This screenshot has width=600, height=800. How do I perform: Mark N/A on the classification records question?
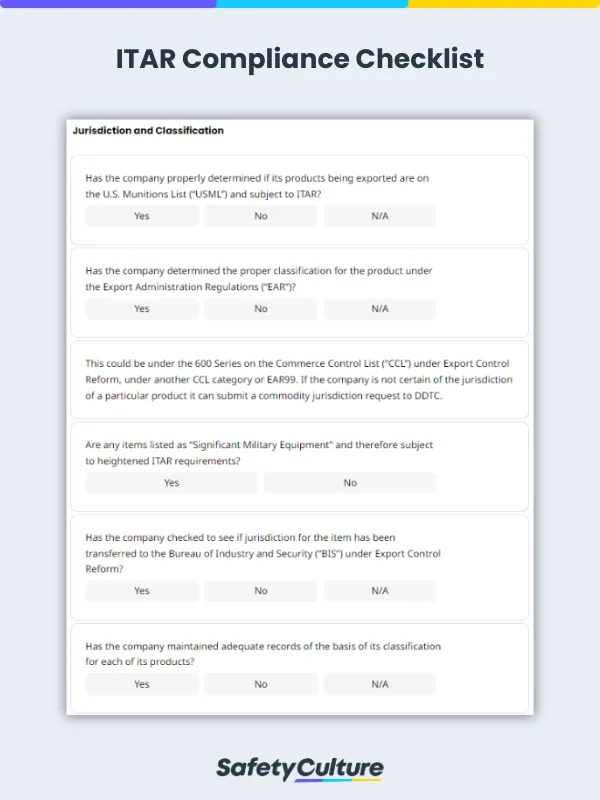379,684
